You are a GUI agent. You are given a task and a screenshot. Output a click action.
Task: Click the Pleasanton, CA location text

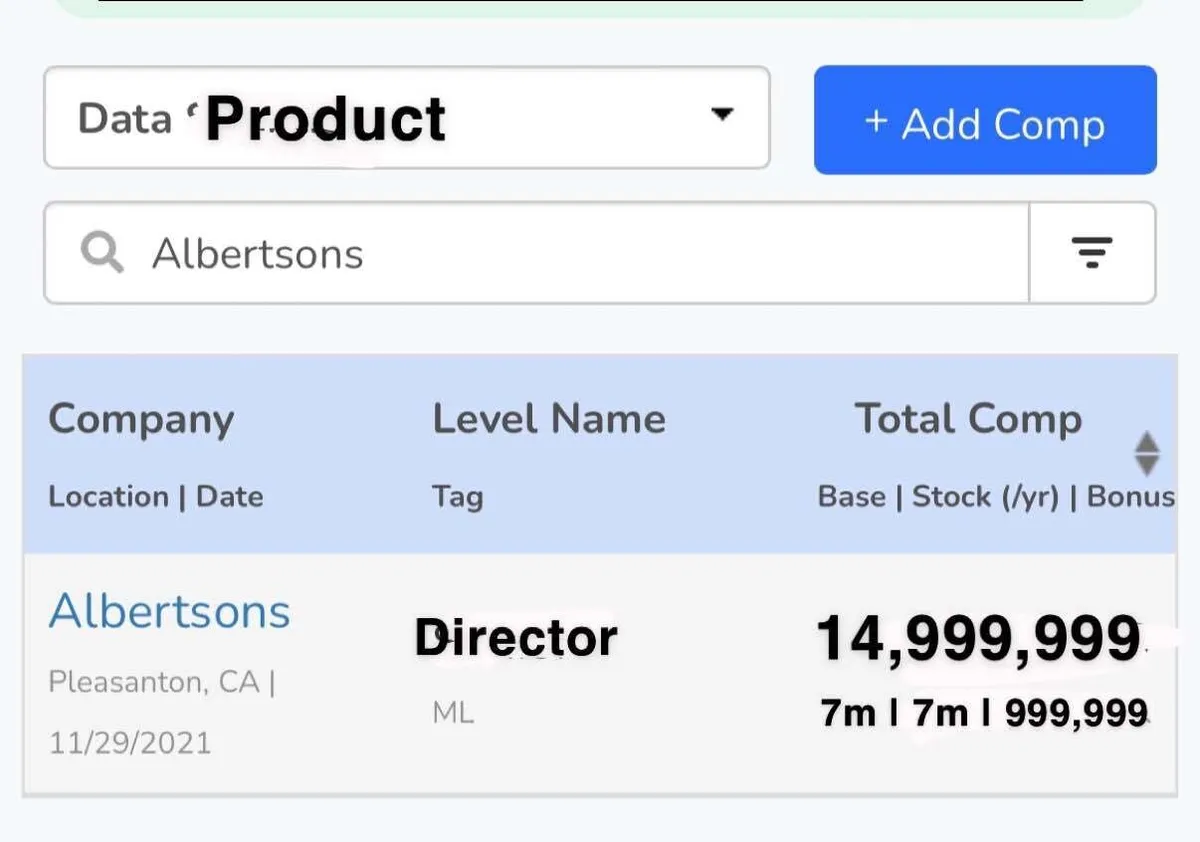(155, 683)
